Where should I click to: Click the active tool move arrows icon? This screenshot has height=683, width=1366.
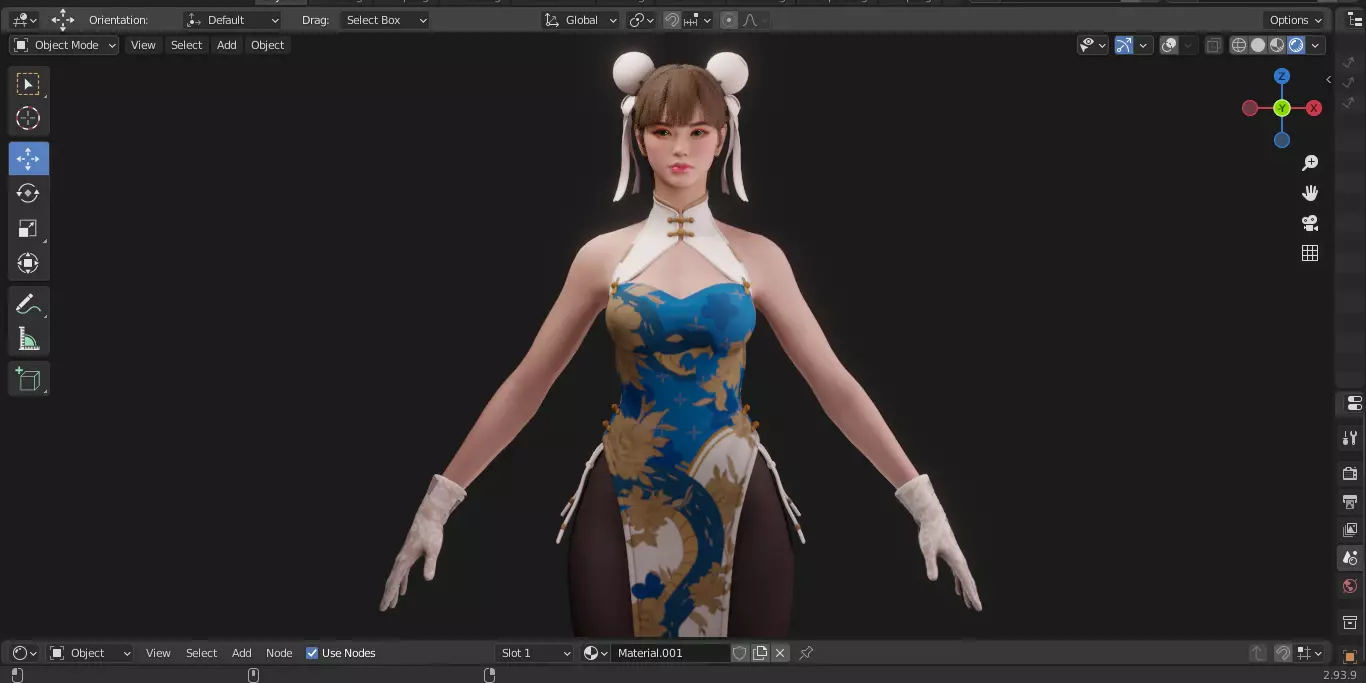(63, 20)
